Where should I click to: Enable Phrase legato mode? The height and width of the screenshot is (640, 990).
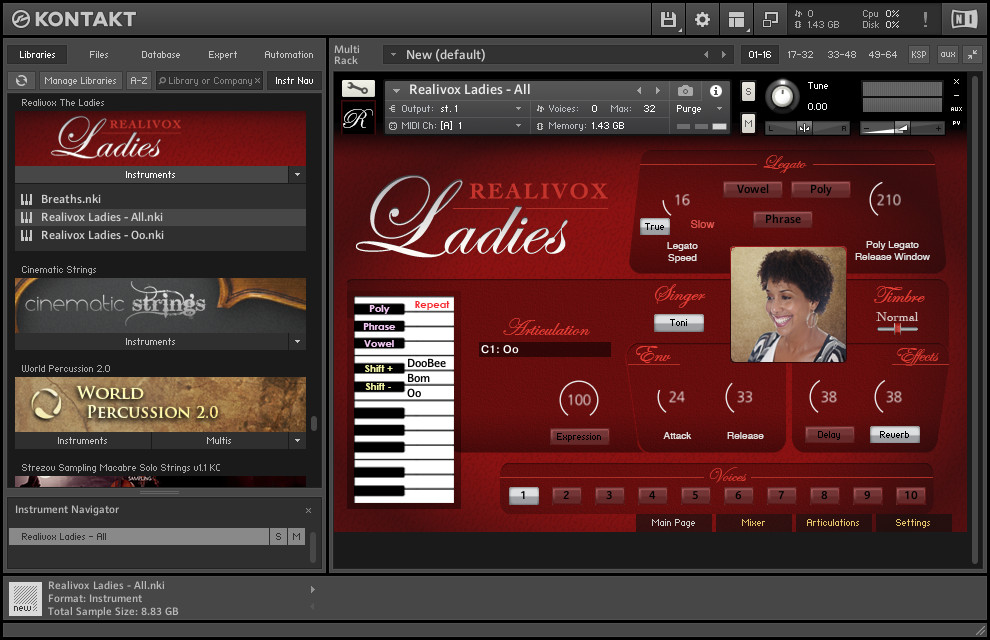[783, 219]
